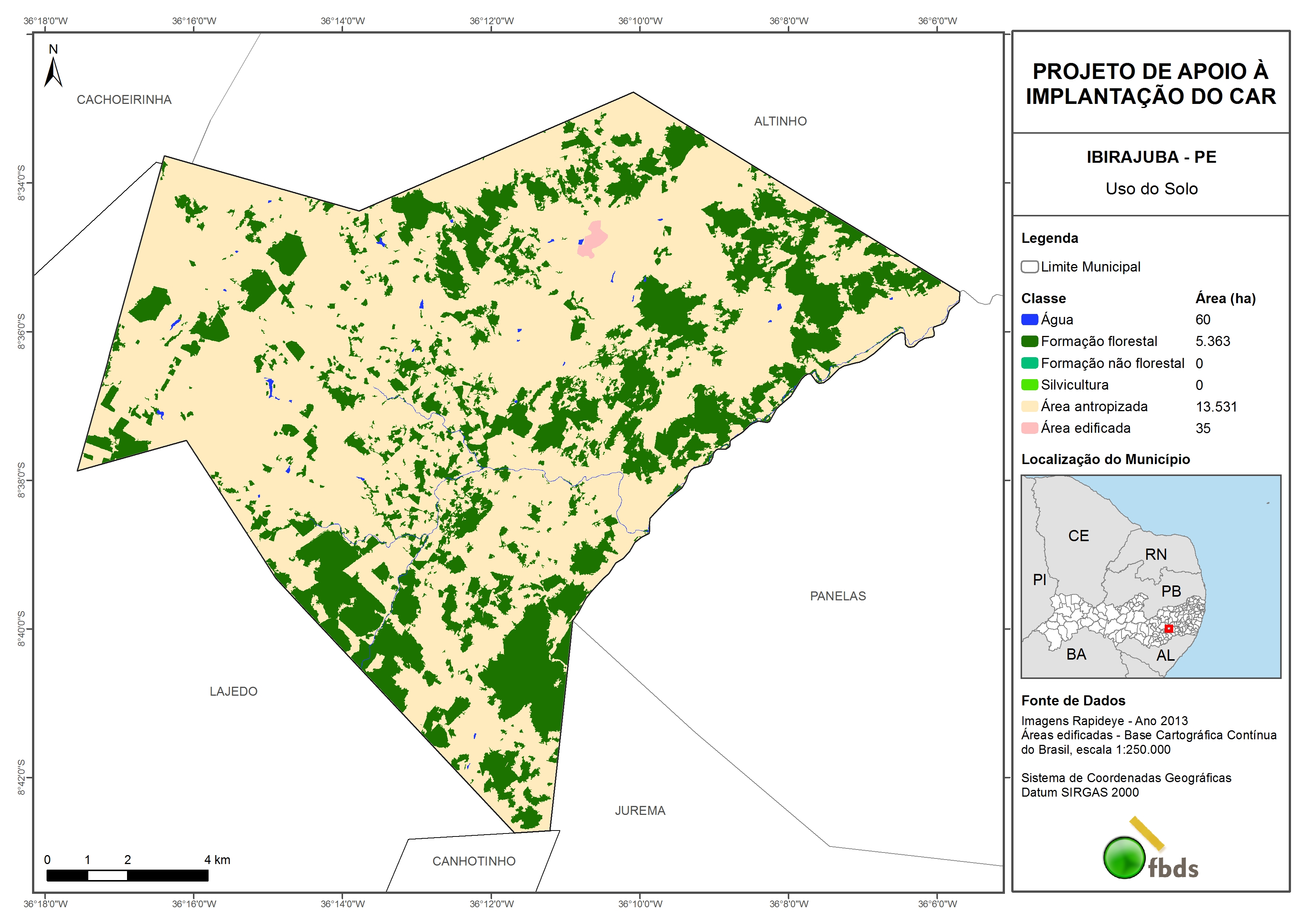Screen dimensions: 1307x924
Task: Select the Formação florestal dark green swatch
Action: point(1029,342)
